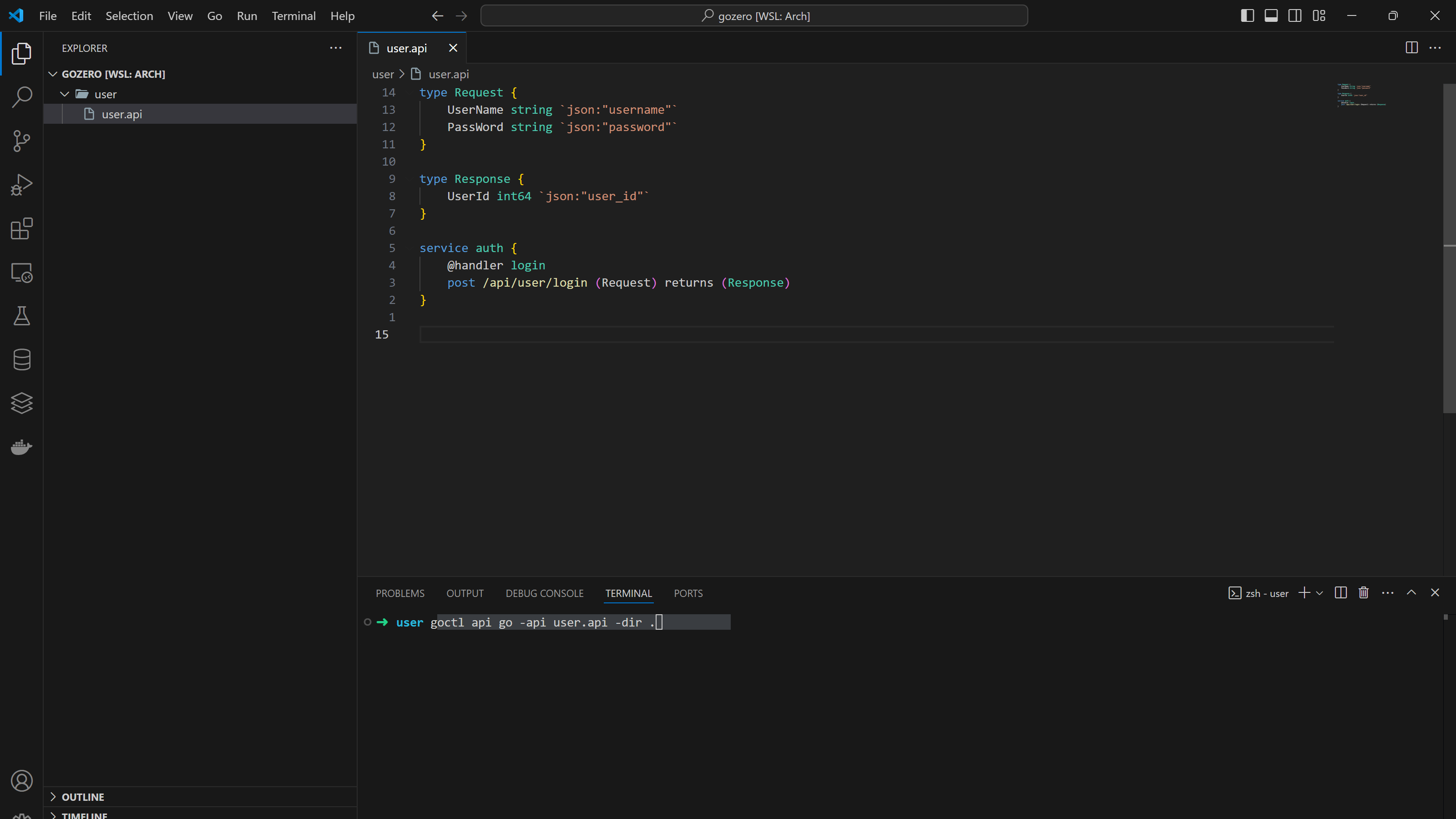Click the editor vertical scrollbar
This screenshot has height=819, width=1456.
coord(1449,249)
